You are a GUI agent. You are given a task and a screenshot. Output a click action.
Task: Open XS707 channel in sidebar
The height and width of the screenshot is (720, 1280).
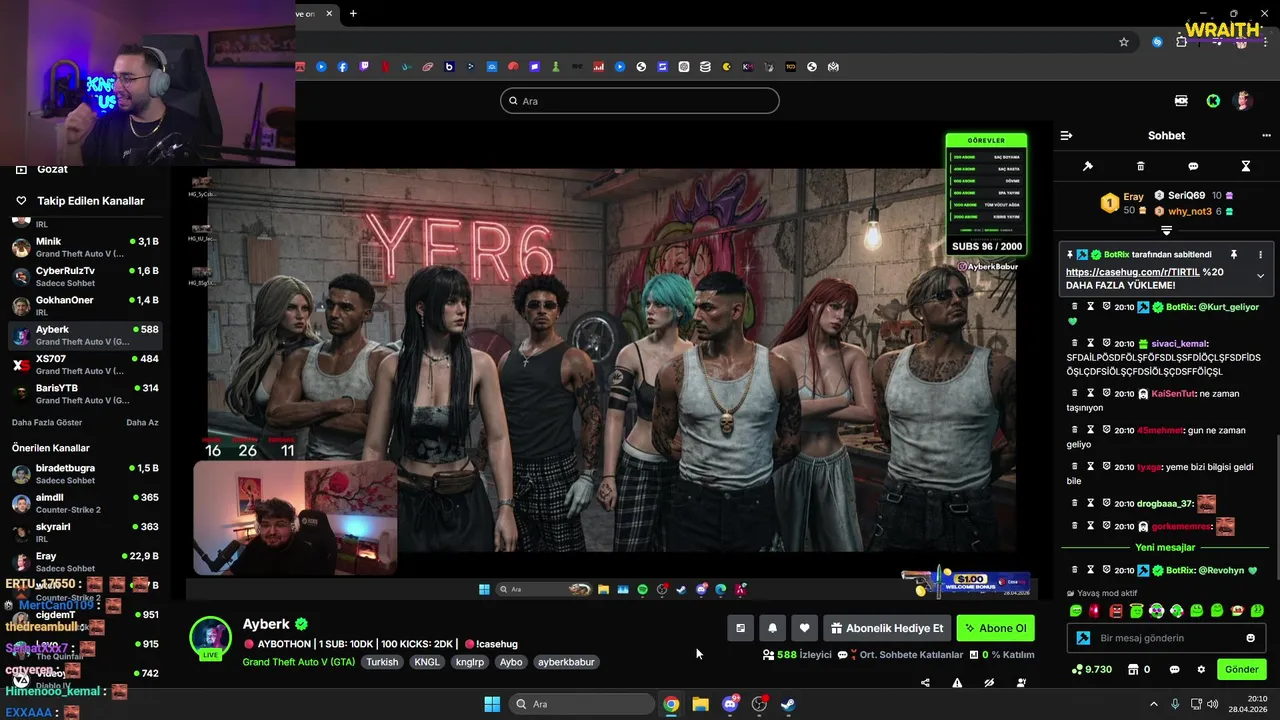(85, 364)
